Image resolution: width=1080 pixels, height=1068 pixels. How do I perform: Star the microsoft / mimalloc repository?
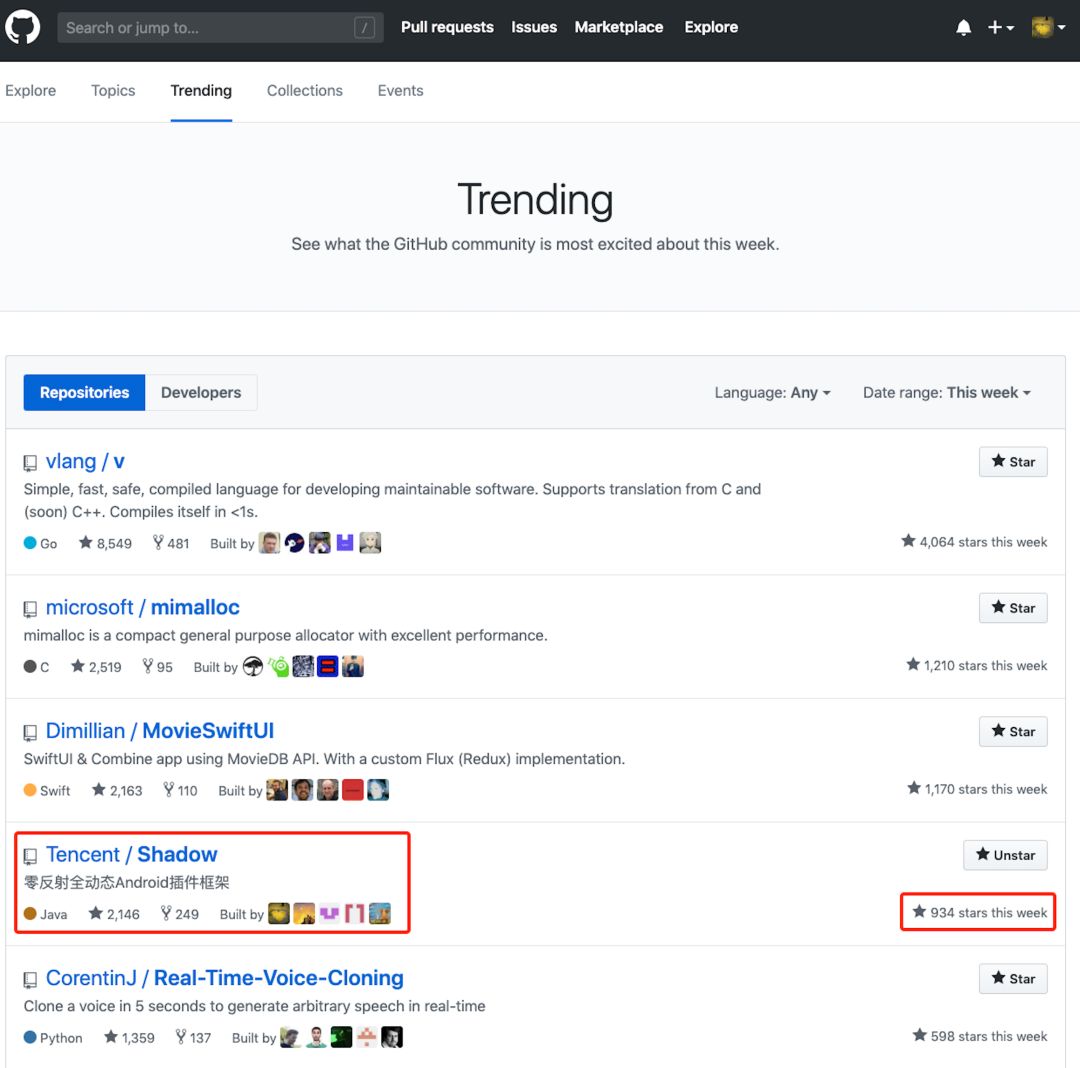1013,608
